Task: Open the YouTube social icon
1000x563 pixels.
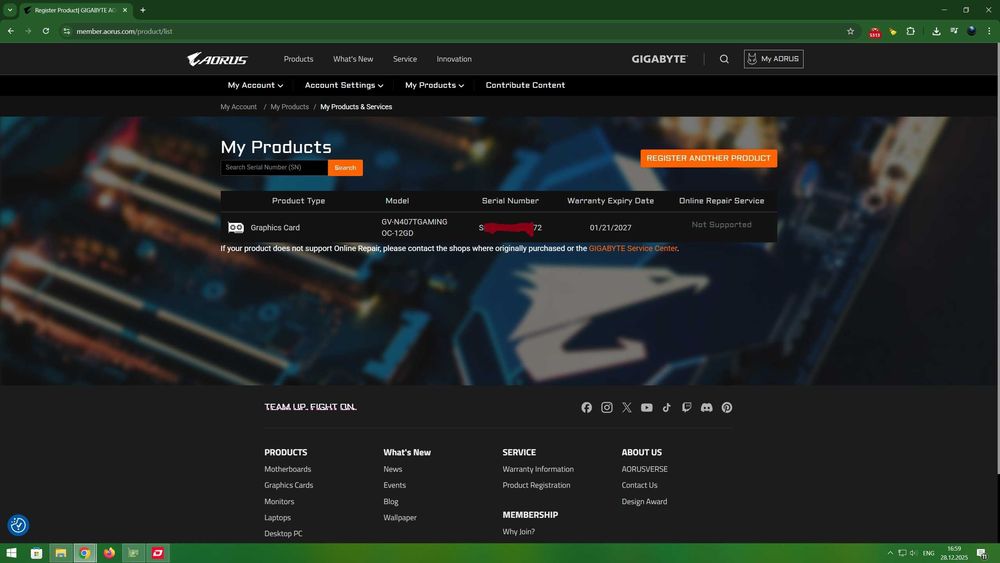Action: (647, 407)
